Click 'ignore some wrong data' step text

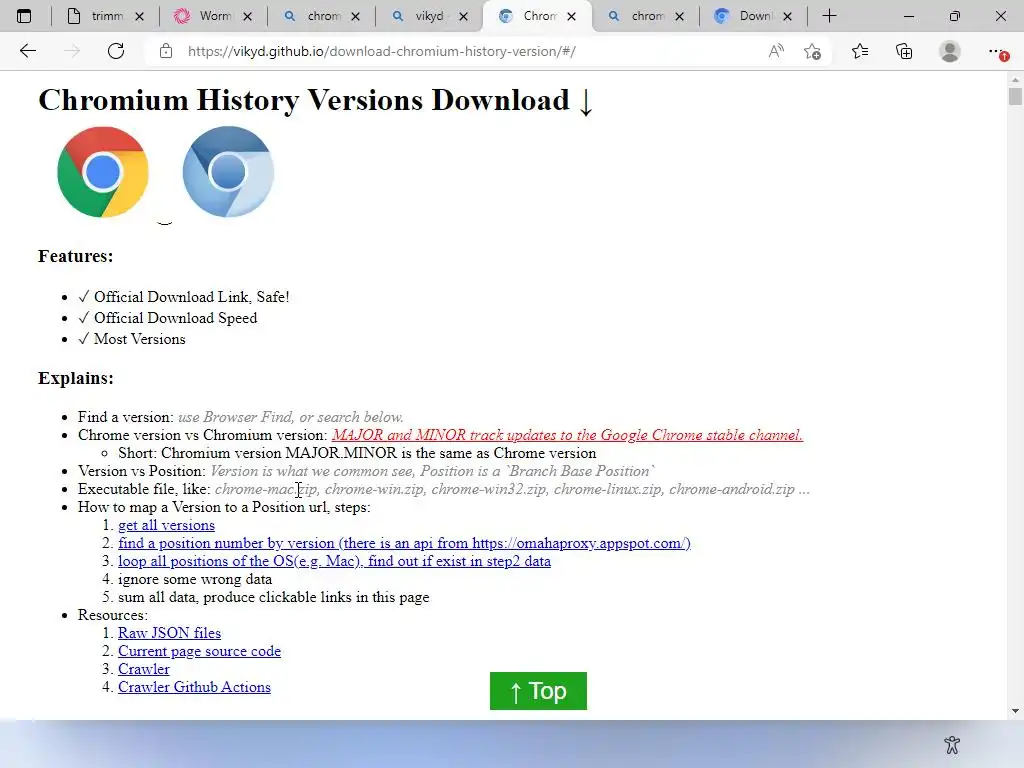point(195,579)
